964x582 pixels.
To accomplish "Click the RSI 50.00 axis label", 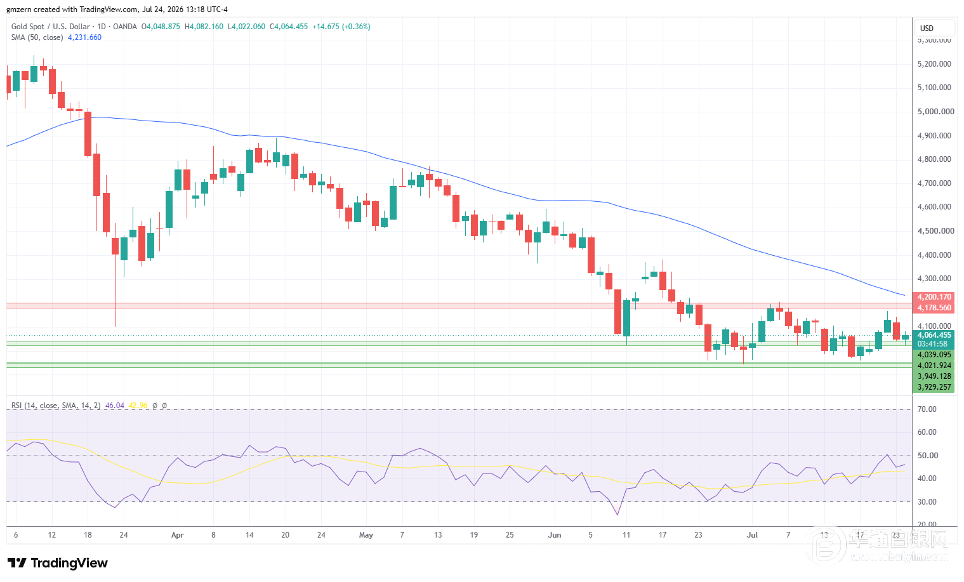I will pyautogui.click(x=926, y=456).
